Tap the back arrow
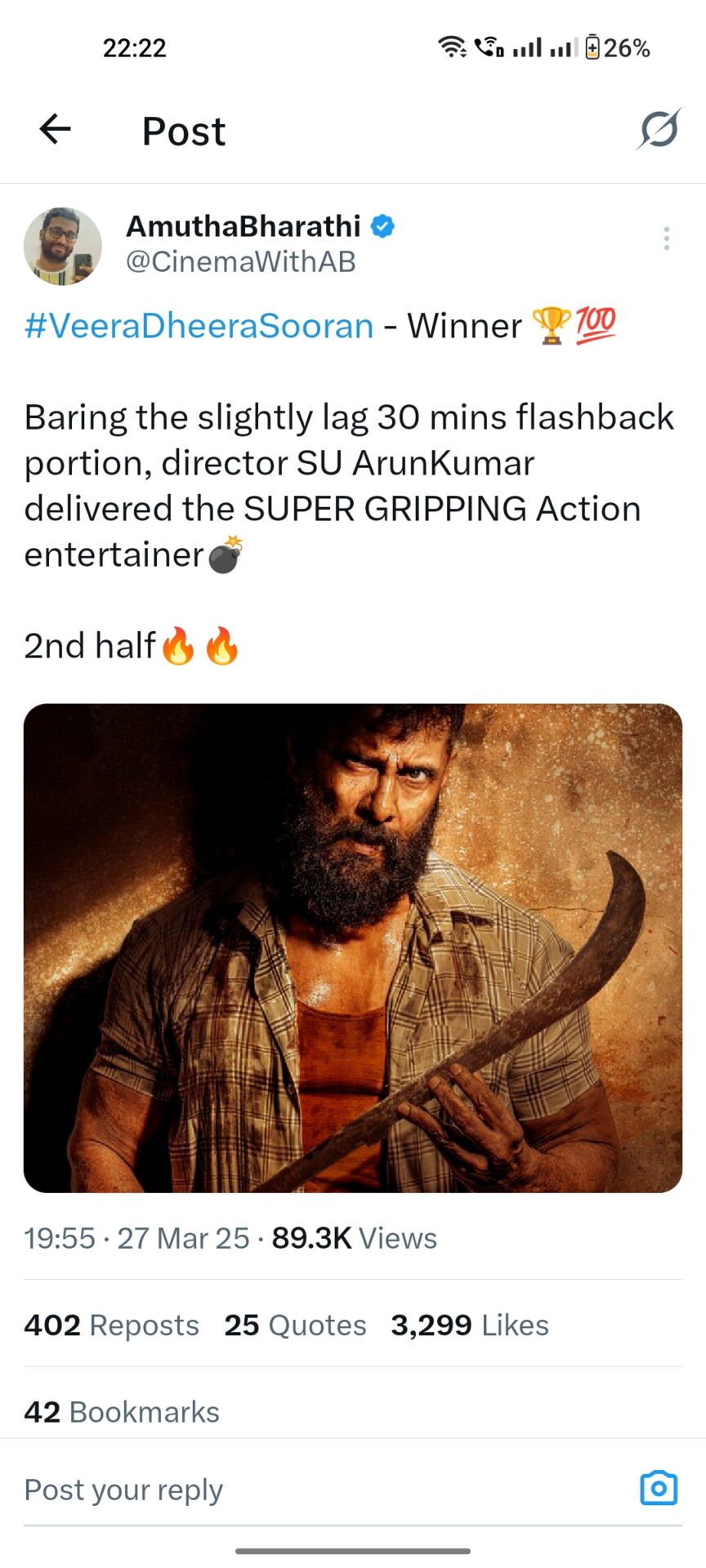Image resolution: width=706 pixels, height=1568 pixels. (56, 129)
